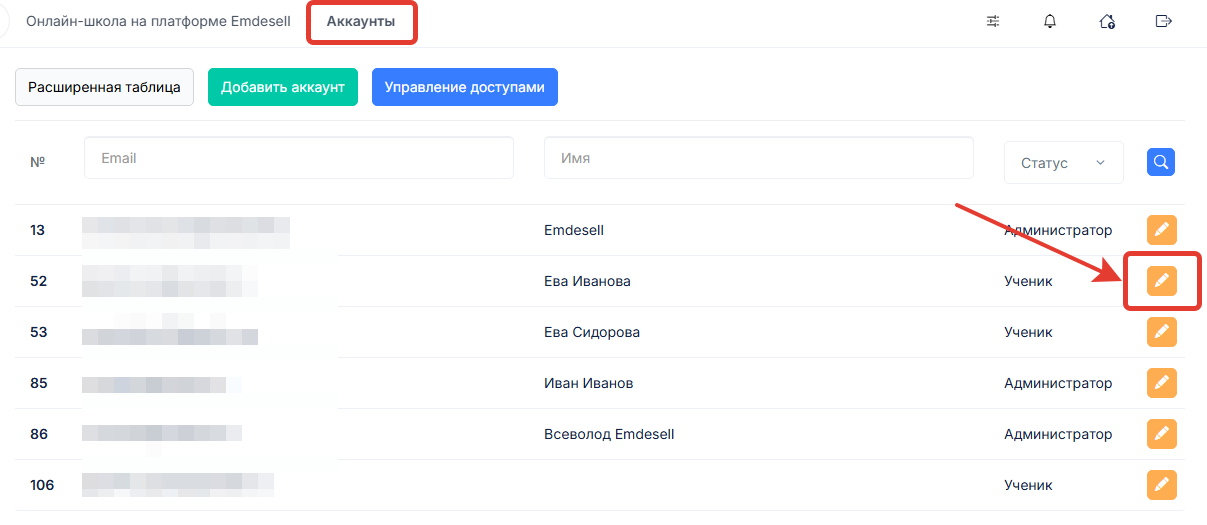The height and width of the screenshot is (525, 1207).
Task: Edit the Ева Иванова account
Action: point(1161,281)
